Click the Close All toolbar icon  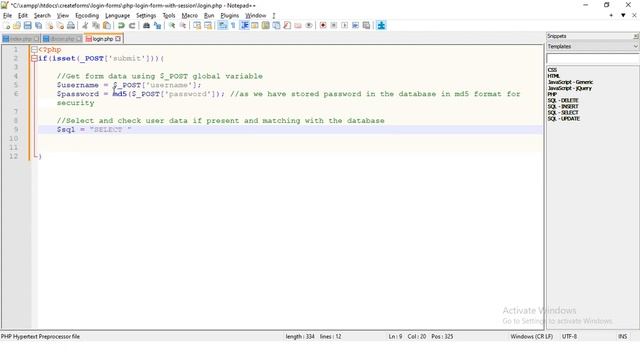60,25
